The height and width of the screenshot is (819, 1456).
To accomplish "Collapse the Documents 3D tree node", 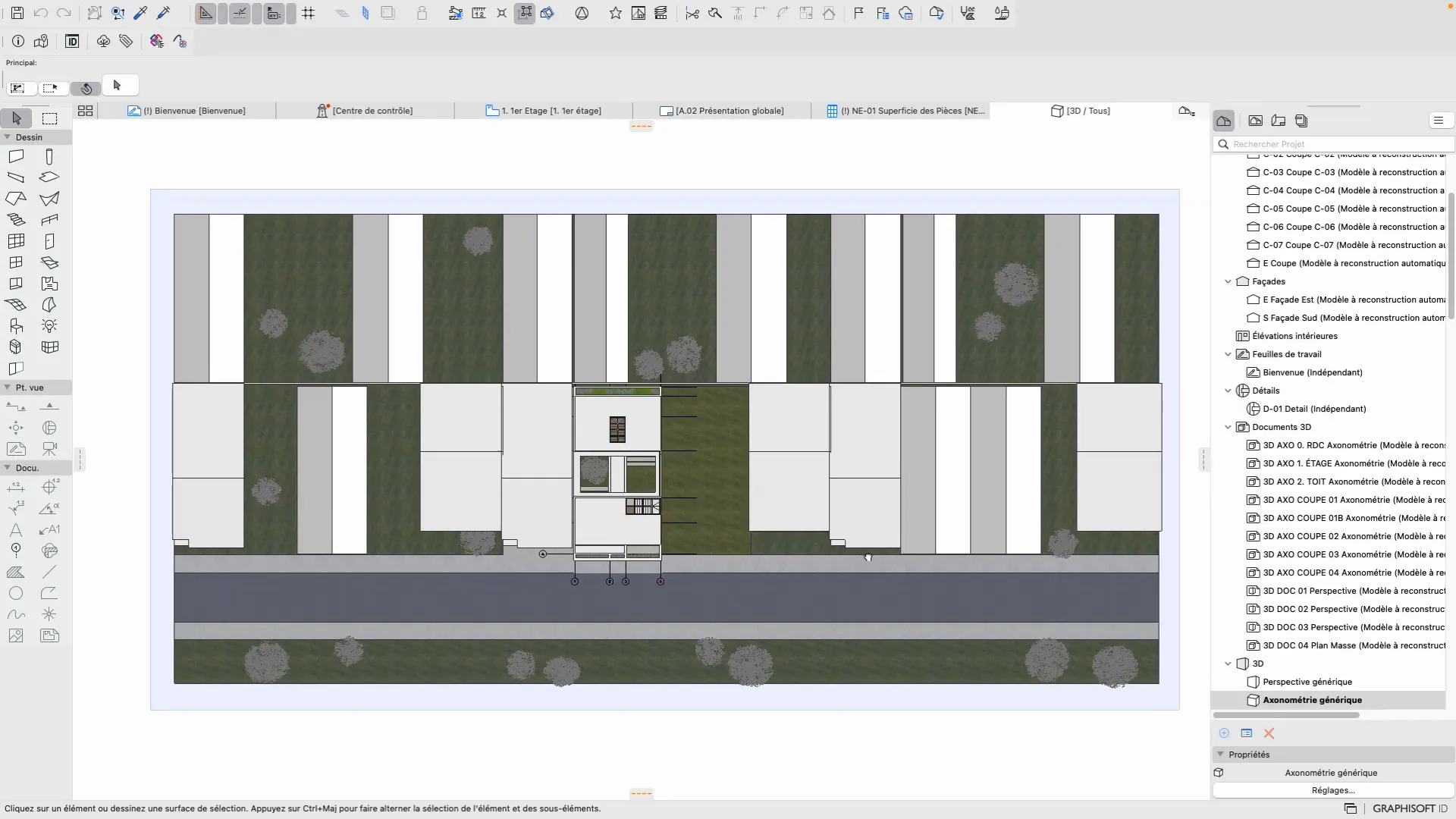I will [x=1228, y=427].
